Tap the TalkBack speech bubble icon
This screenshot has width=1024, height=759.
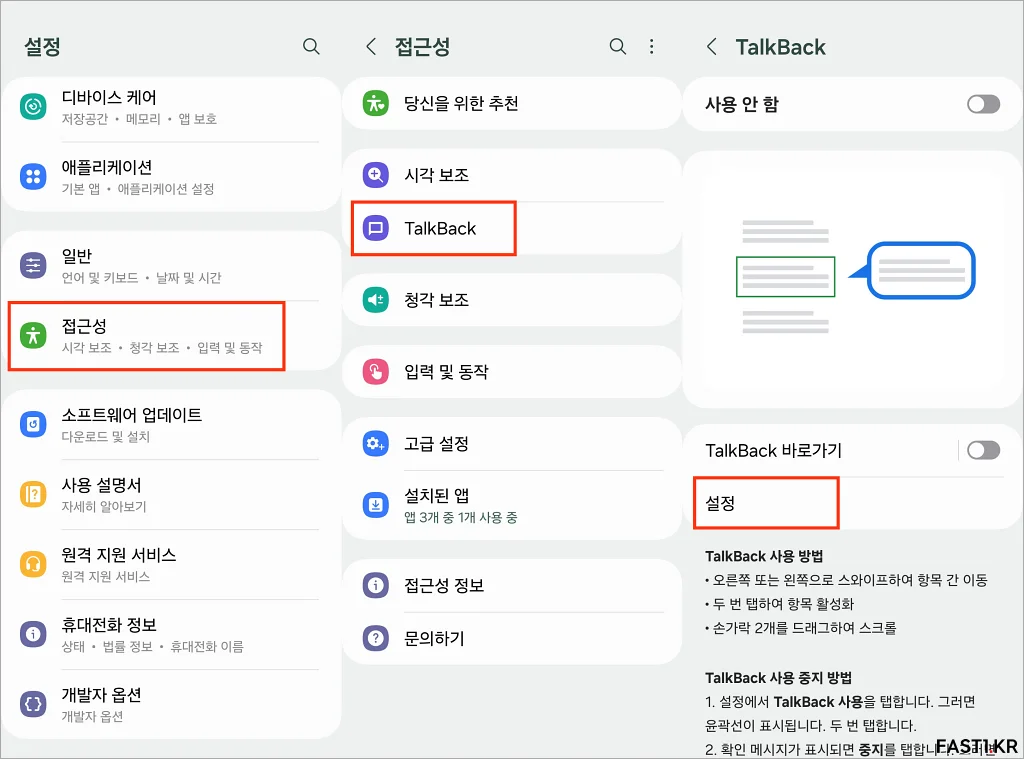tap(376, 228)
